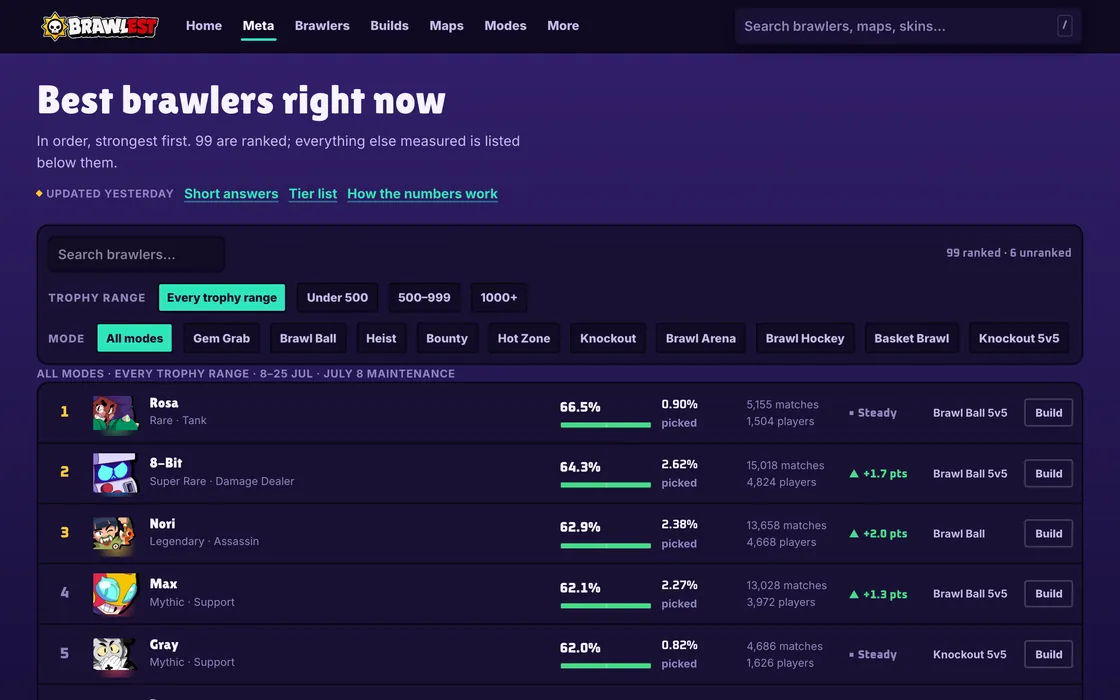Click Gray's Knockout 5v5 best mode
1120x700 pixels.
969,654
